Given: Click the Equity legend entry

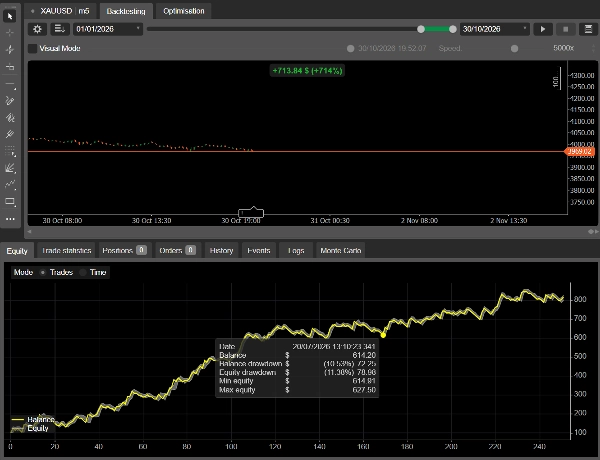Looking at the screenshot, I should [30, 428].
